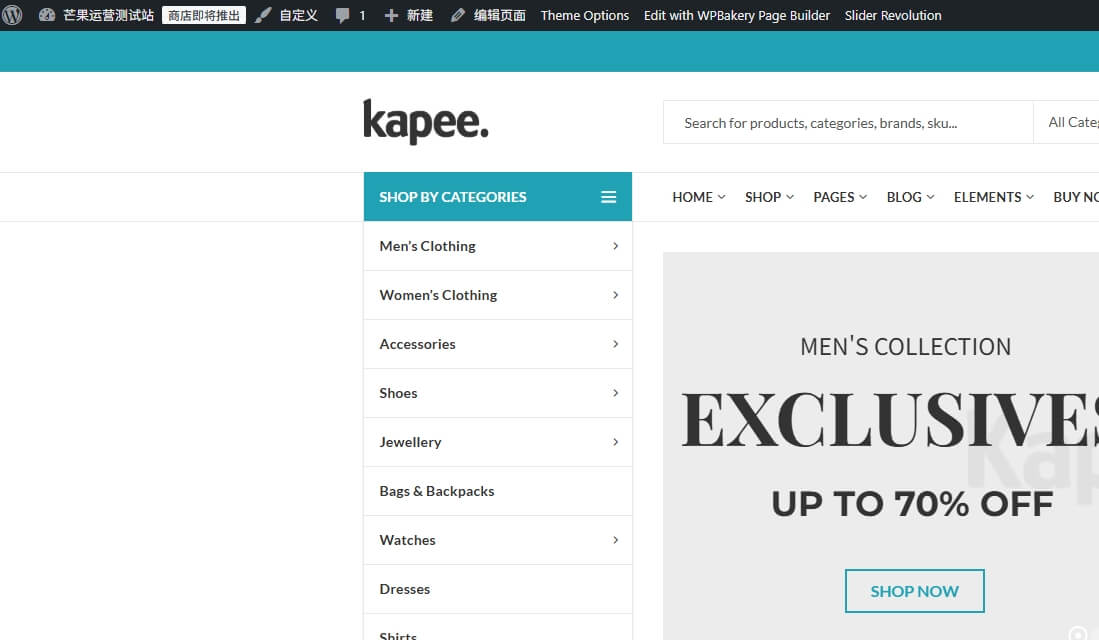Open the SHOP navigation menu
1099x640 pixels.
click(x=769, y=197)
